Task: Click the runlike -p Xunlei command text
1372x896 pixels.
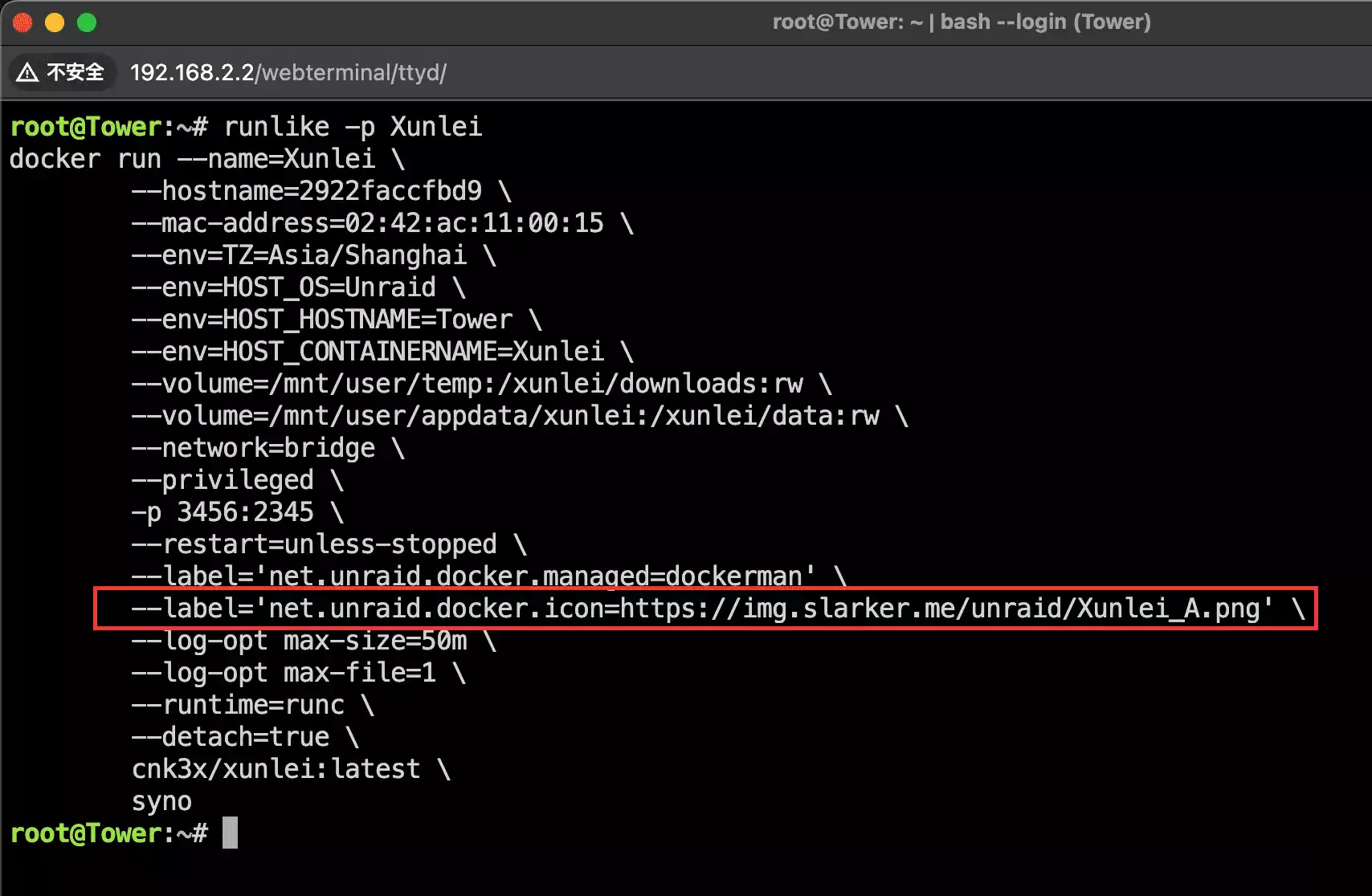Action: coord(353,127)
